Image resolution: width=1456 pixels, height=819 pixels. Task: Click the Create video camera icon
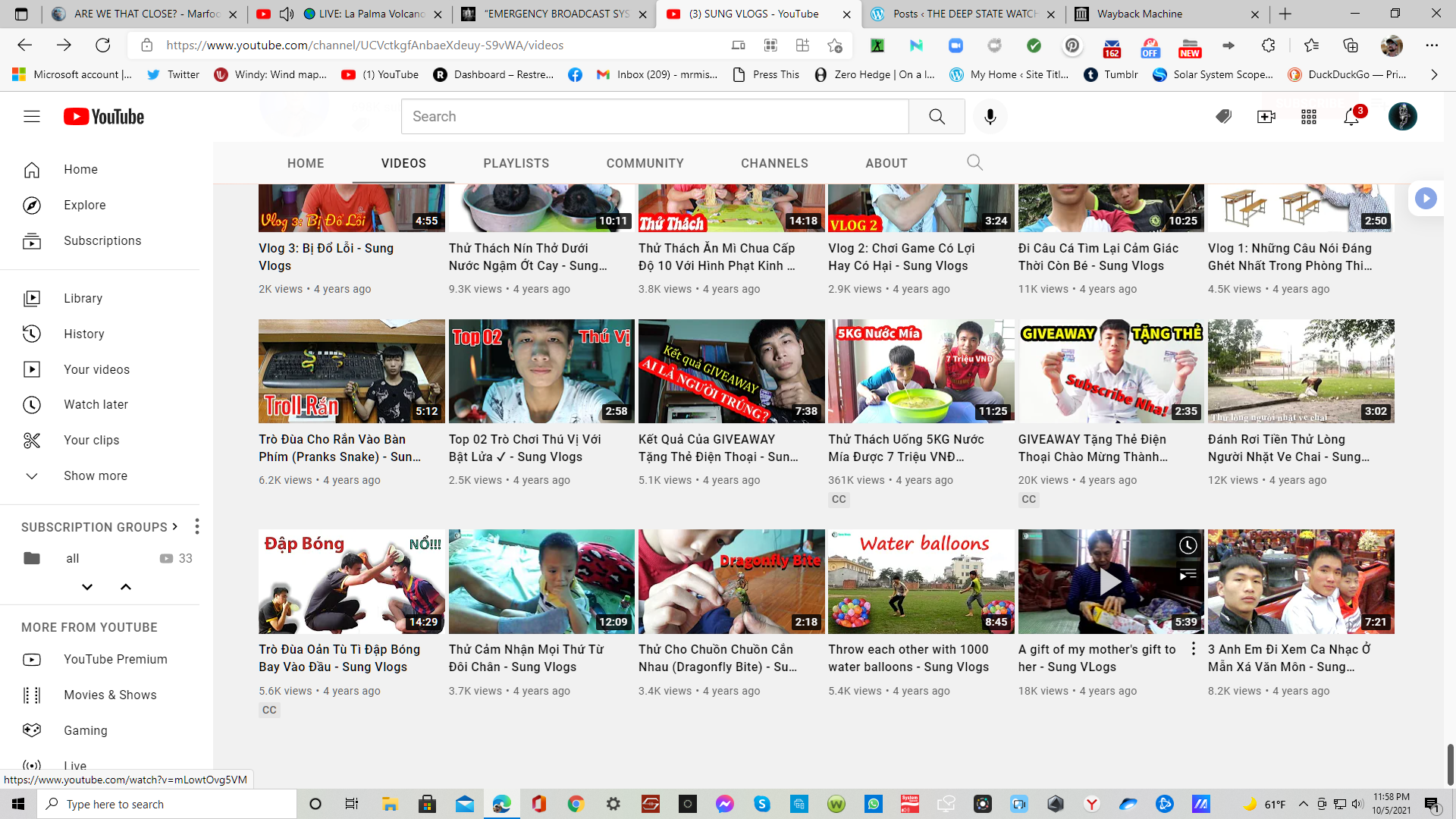click(x=1266, y=117)
